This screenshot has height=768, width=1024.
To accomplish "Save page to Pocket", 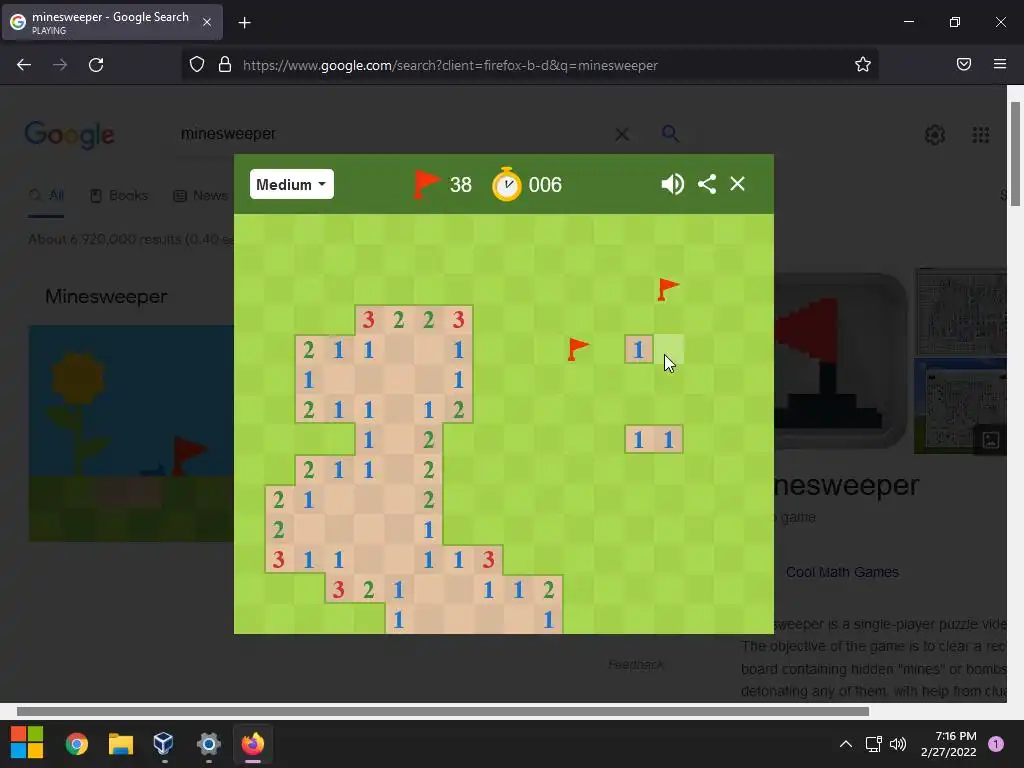I will [x=964, y=64].
